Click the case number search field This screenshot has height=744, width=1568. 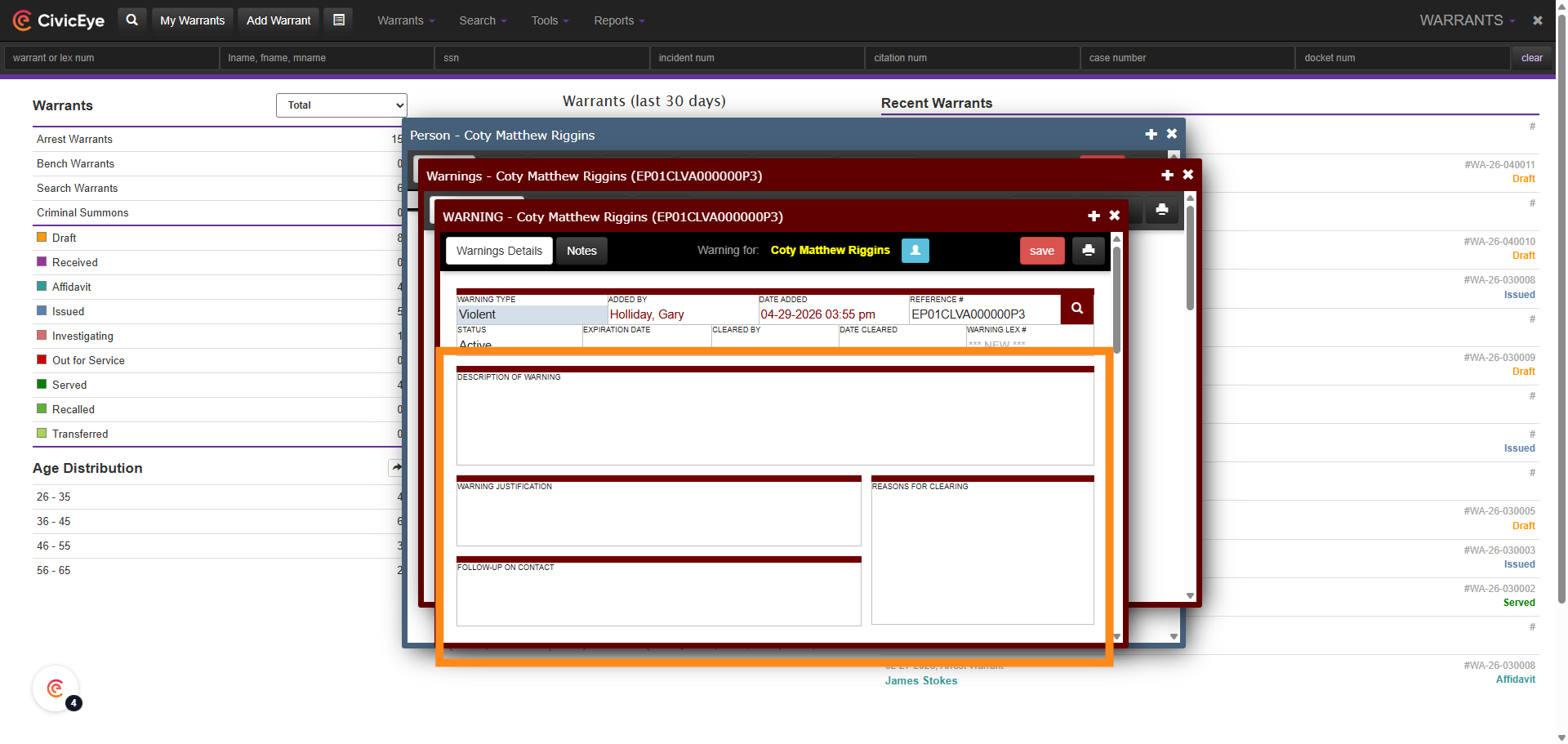click(1187, 58)
